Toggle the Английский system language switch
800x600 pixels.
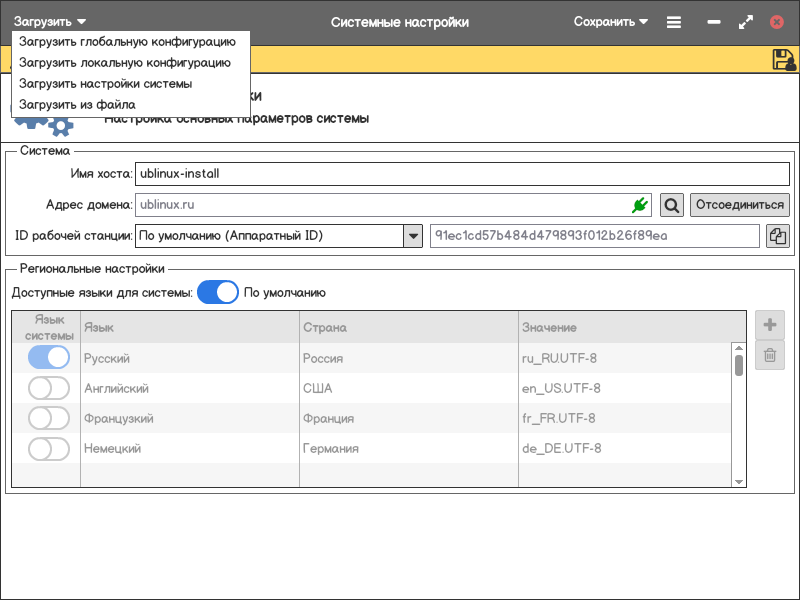(49, 388)
